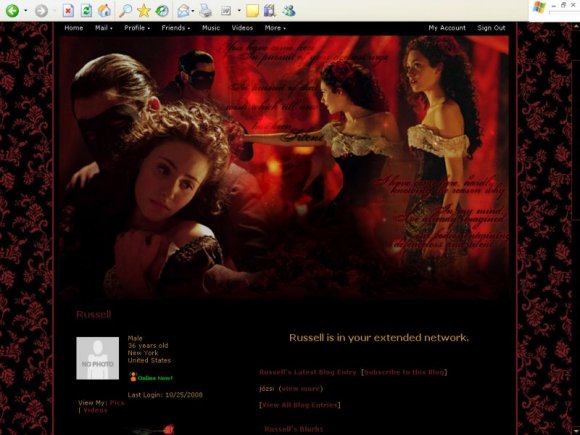
Task: Select Videos in the navigation bar
Action: pyautogui.click(x=242, y=28)
